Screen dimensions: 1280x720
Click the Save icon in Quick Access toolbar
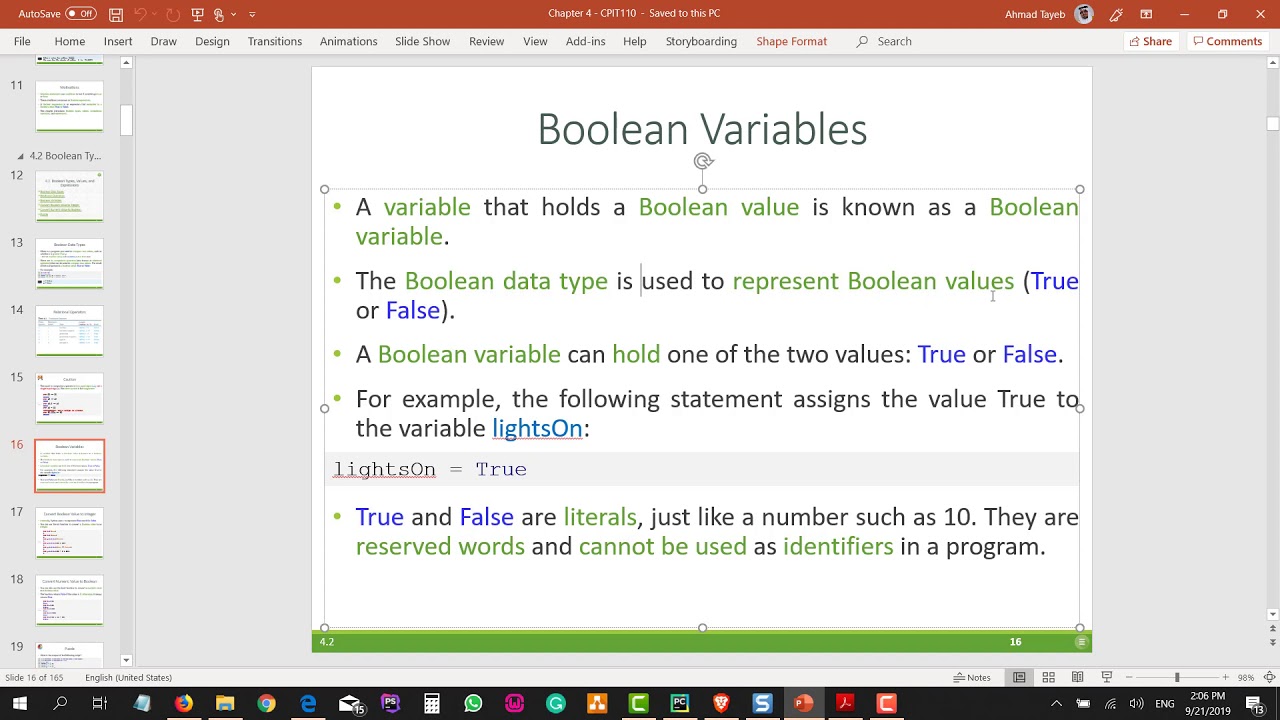coord(116,14)
